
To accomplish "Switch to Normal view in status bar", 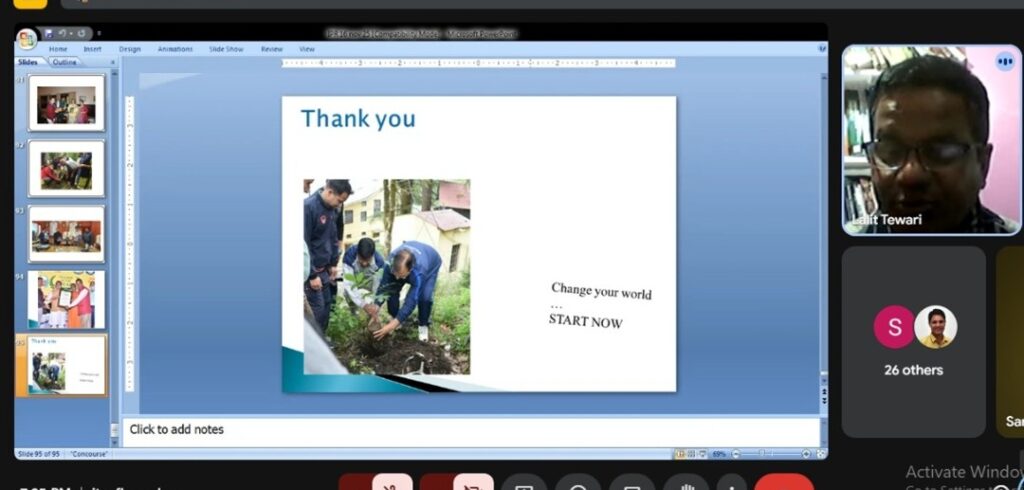I will point(680,454).
